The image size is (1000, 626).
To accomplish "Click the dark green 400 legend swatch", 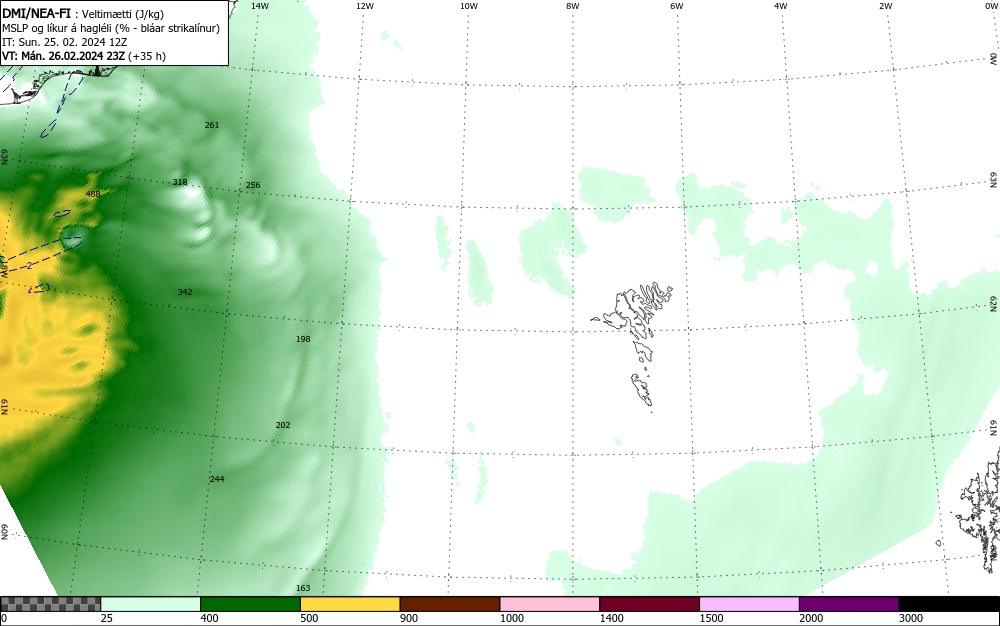I will (x=250, y=604).
